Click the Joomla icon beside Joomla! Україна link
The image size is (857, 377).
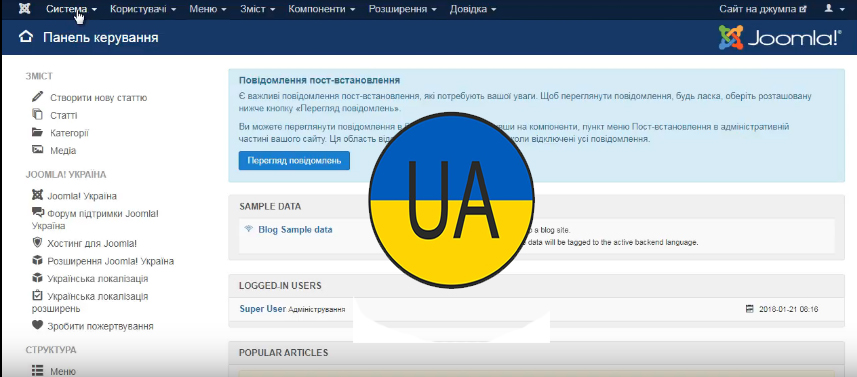[x=37, y=195]
